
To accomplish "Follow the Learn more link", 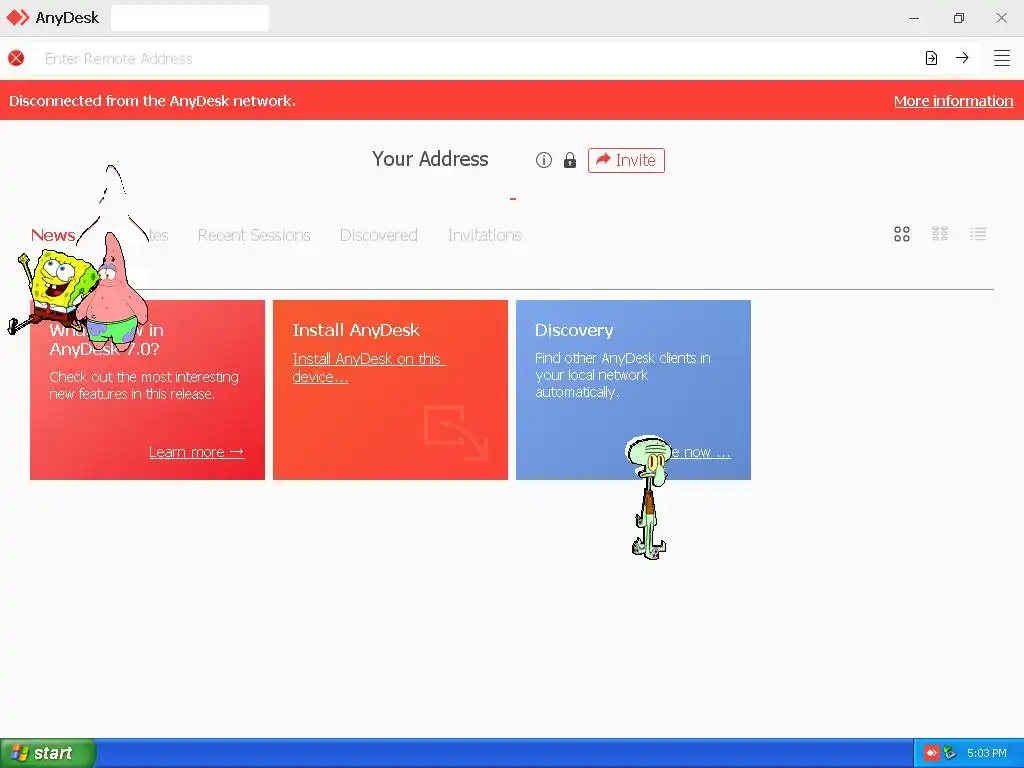I will [197, 452].
